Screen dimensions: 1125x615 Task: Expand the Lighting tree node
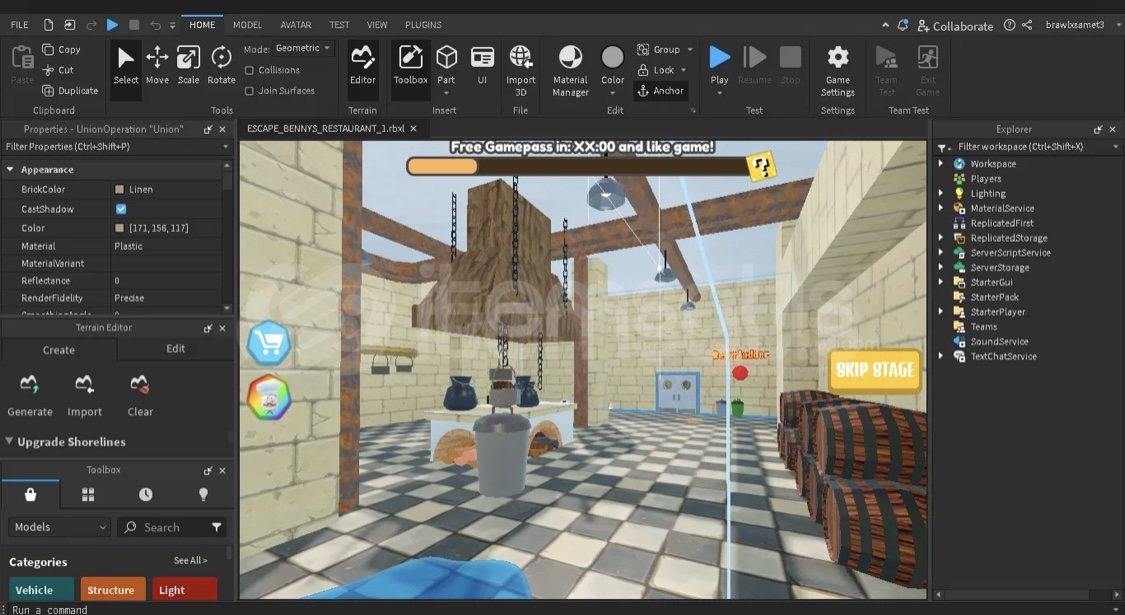(941, 193)
